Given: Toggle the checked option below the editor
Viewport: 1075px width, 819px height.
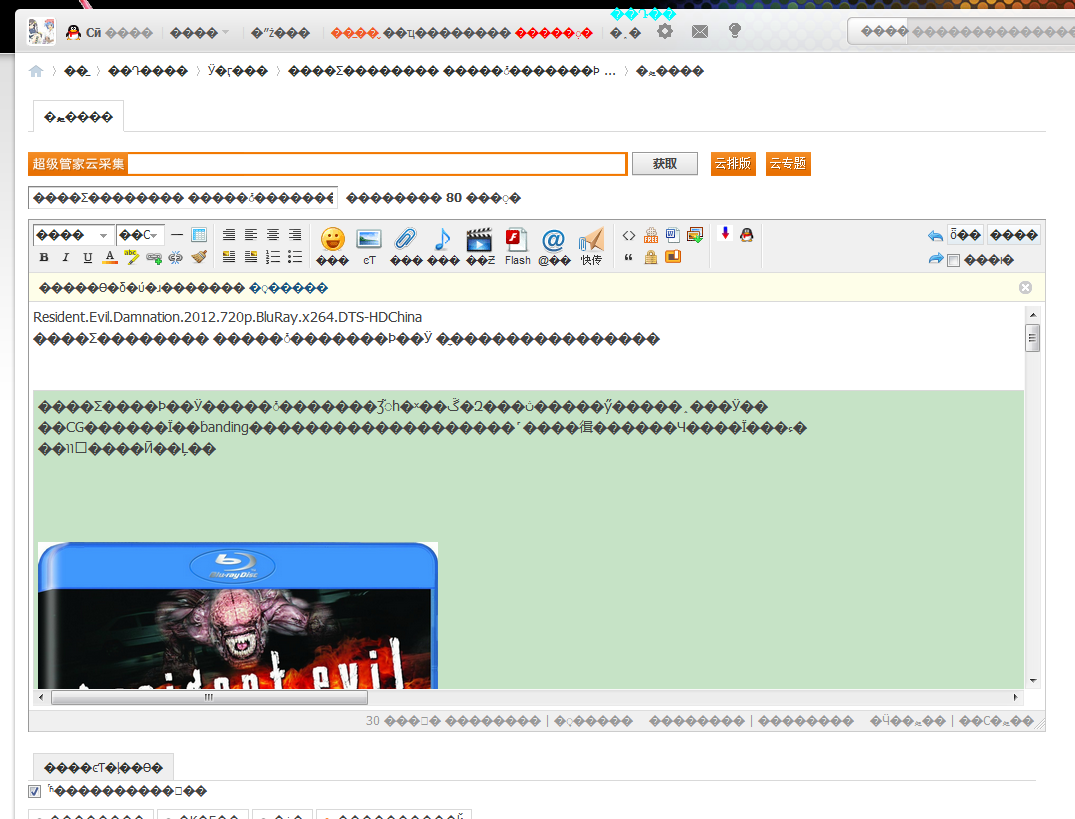Looking at the screenshot, I should [34, 792].
